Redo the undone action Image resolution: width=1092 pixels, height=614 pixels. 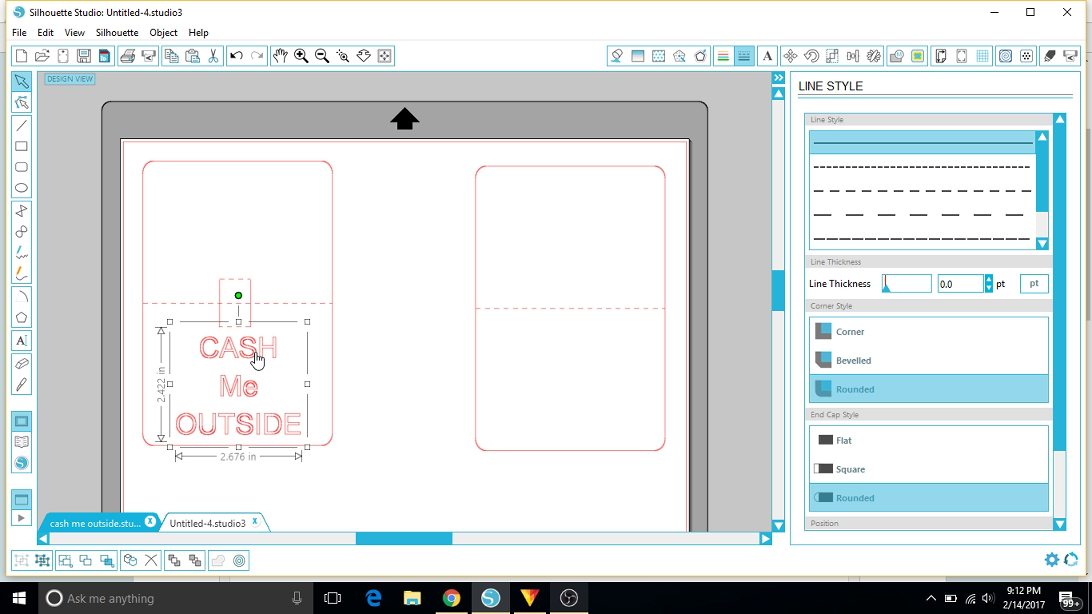pyautogui.click(x=257, y=56)
